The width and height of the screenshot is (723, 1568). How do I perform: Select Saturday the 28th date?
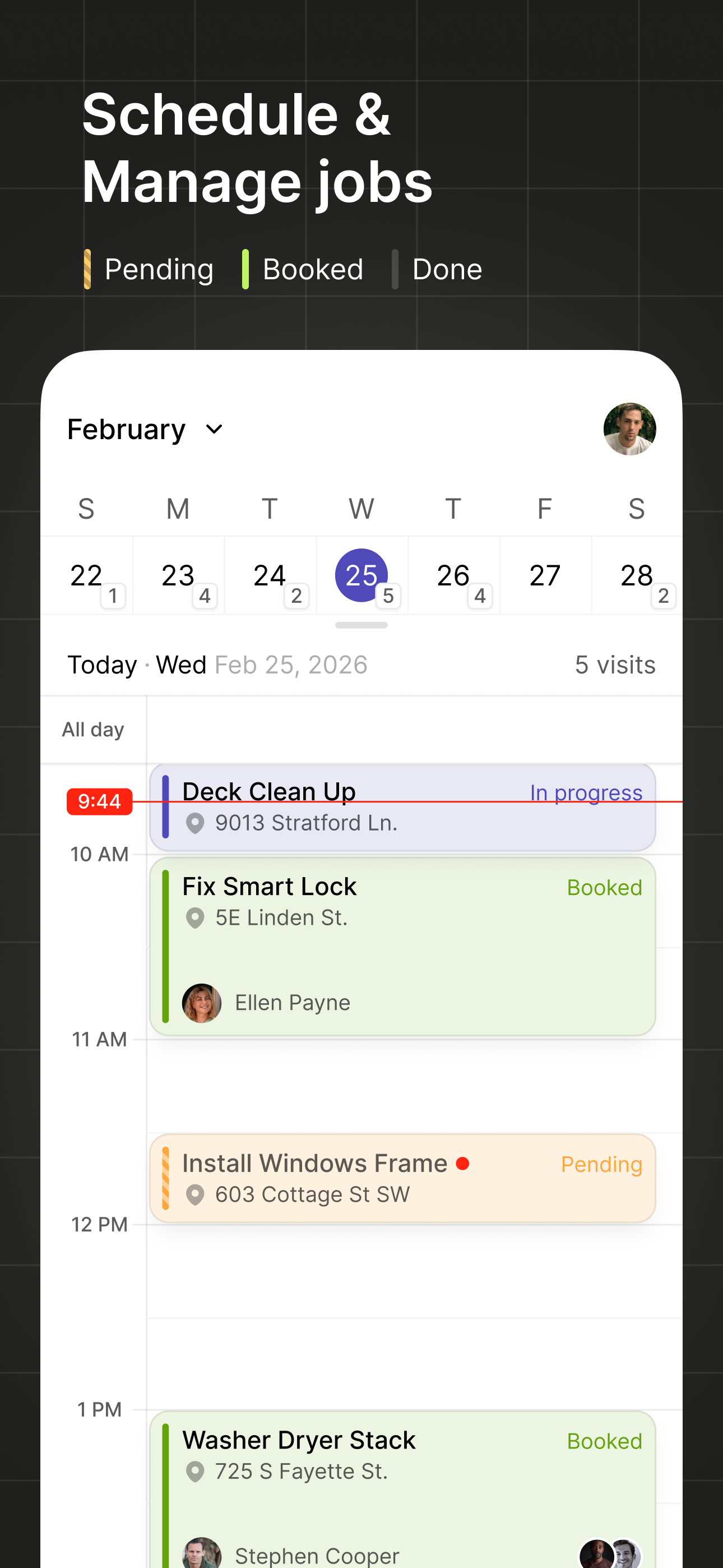(637, 576)
